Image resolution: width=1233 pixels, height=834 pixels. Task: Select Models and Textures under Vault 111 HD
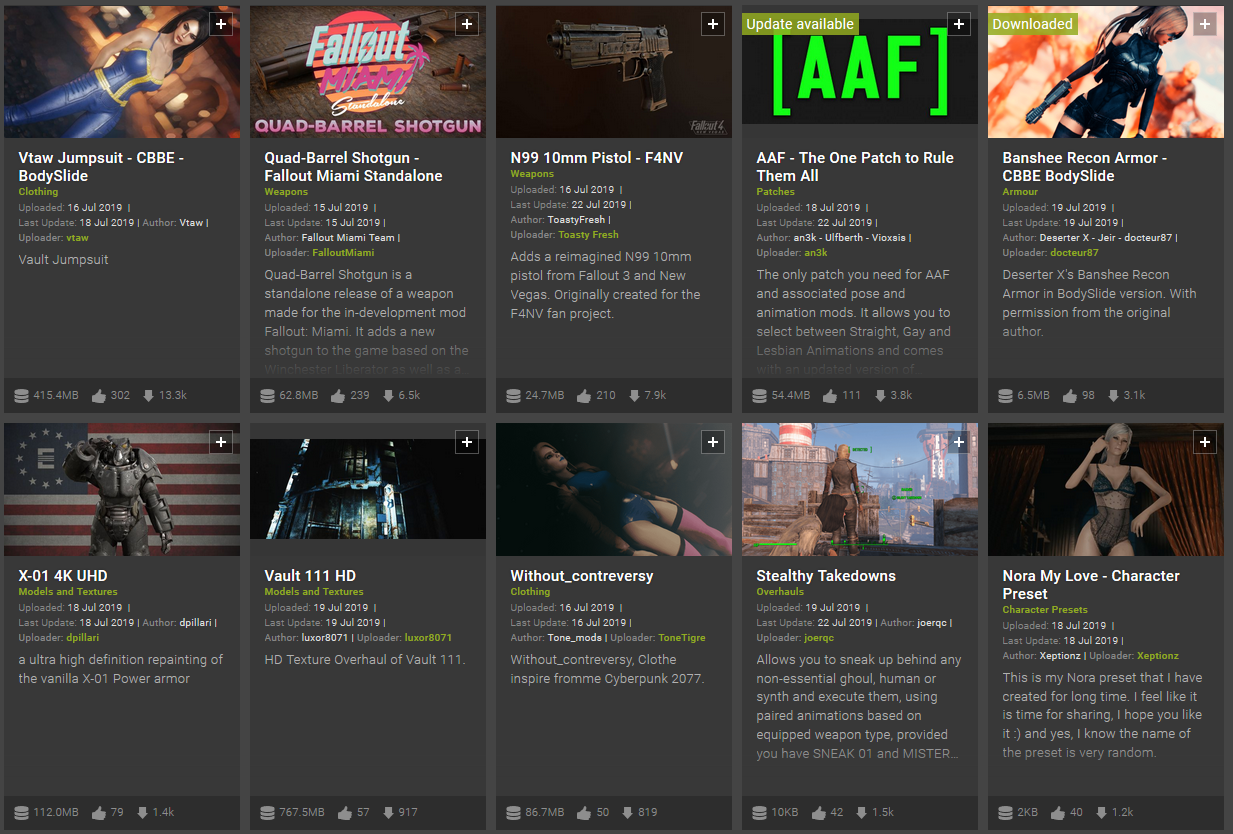[x=314, y=592]
